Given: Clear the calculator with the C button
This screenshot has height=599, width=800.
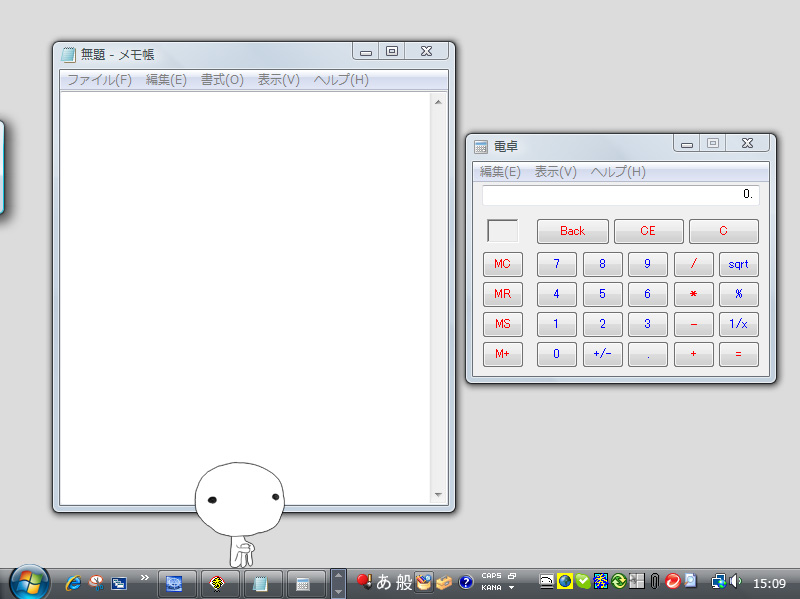Looking at the screenshot, I should point(723,231).
